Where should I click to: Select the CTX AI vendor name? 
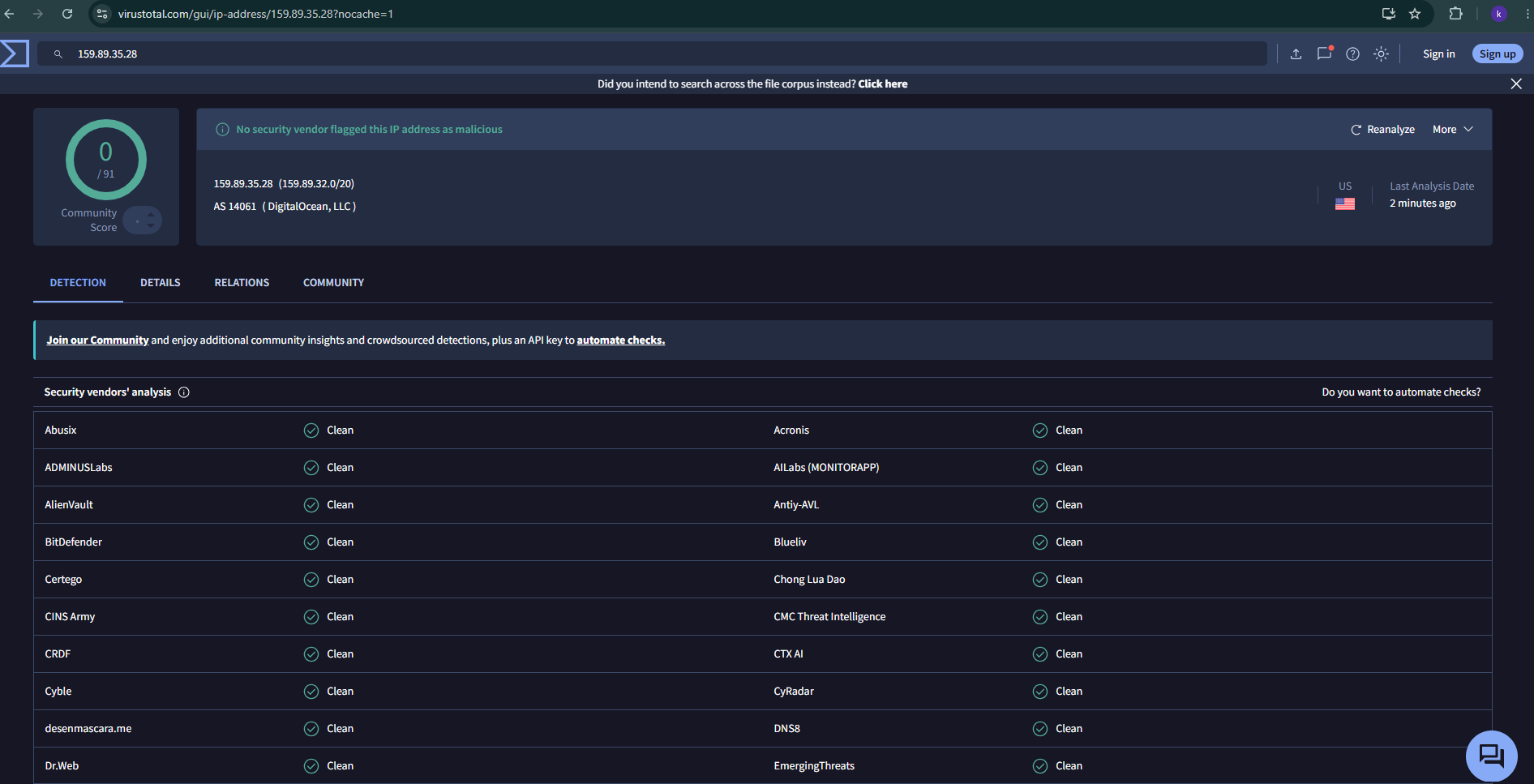point(788,654)
